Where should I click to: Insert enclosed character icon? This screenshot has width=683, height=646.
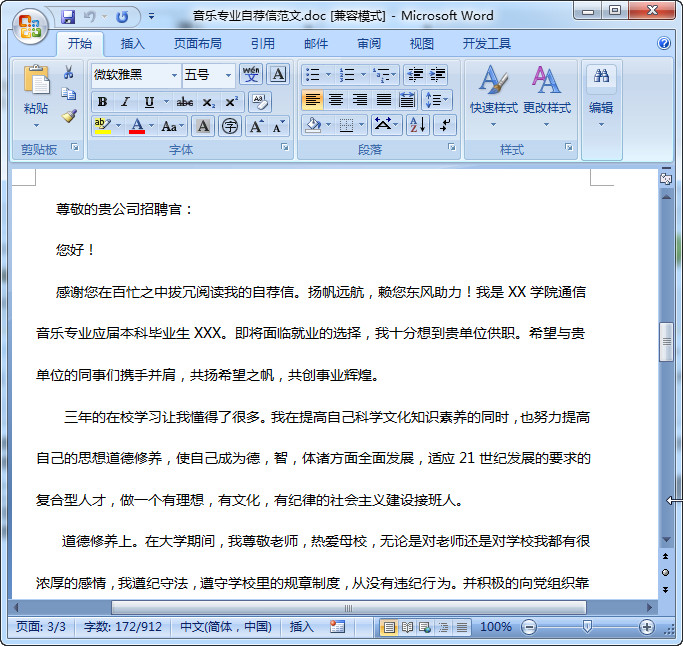[230, 126]
